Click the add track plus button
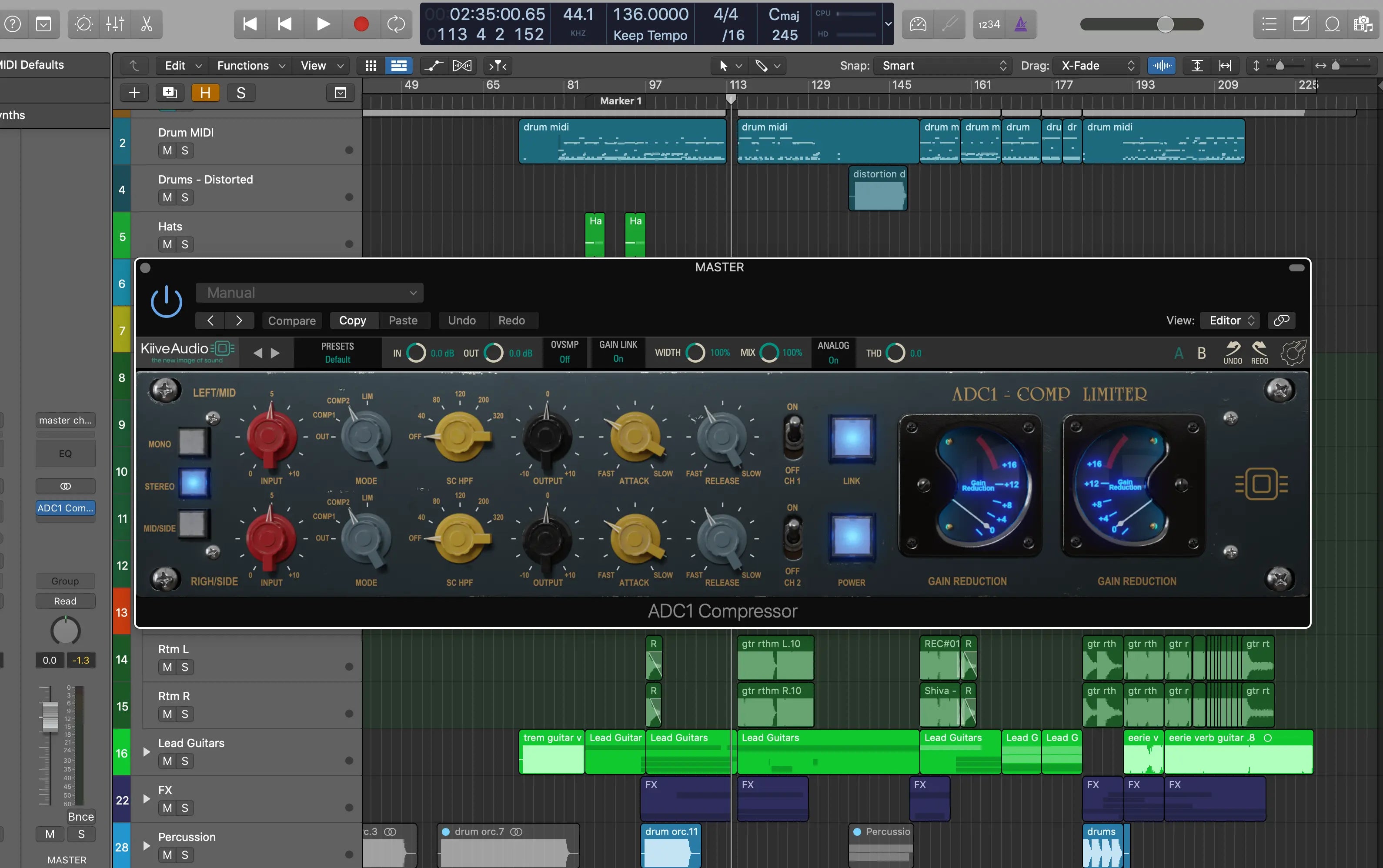Viewport: 1383px width, 868px height. pos(134,93)
